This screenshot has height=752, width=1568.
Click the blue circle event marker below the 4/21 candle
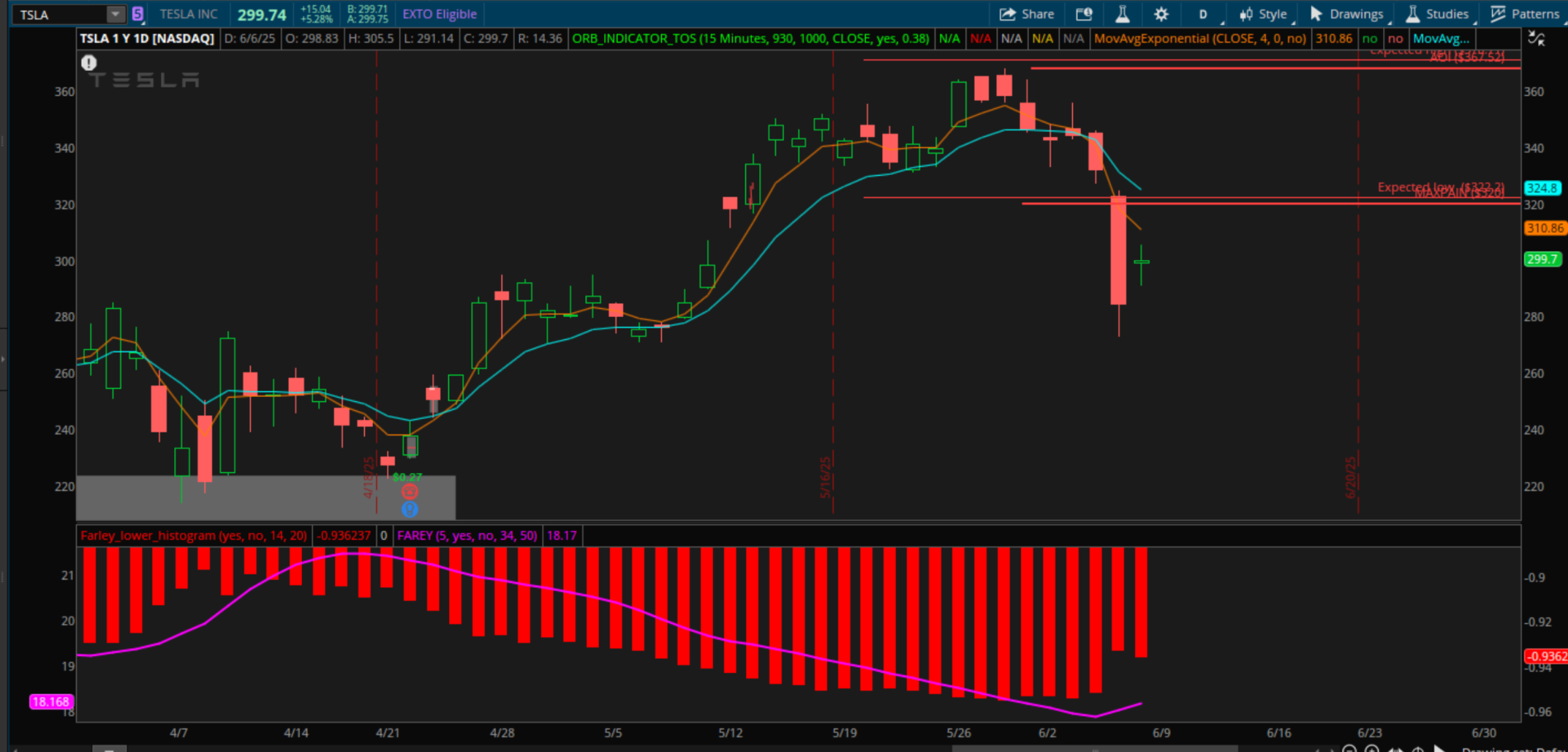(x=409, y=509)
